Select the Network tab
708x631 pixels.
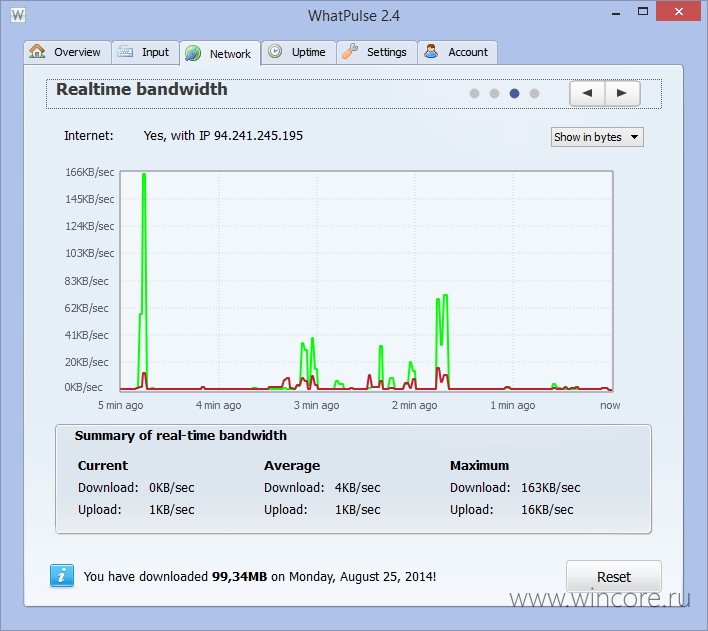coord(220,54)
